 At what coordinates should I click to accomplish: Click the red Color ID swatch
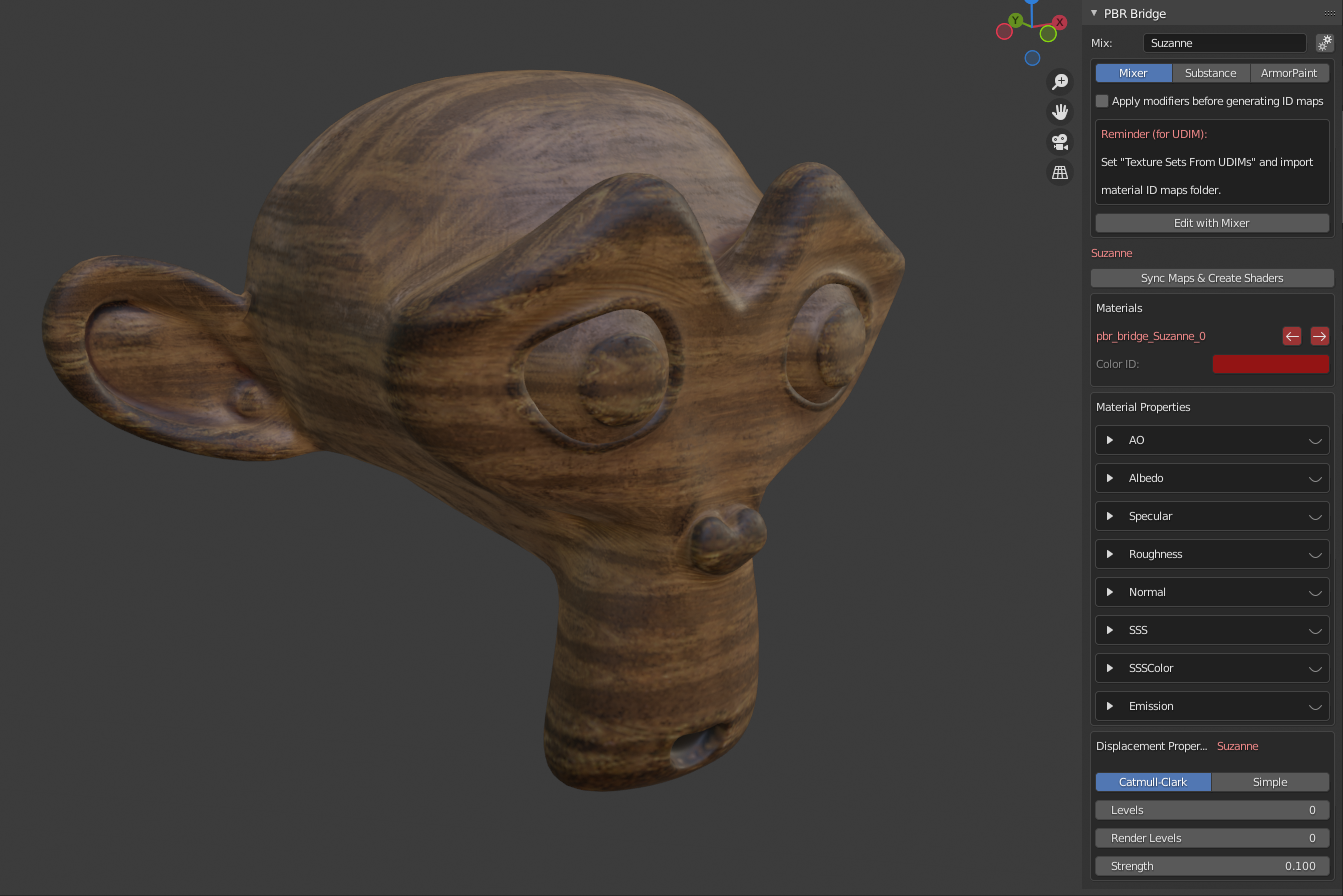pos(1270,364)
